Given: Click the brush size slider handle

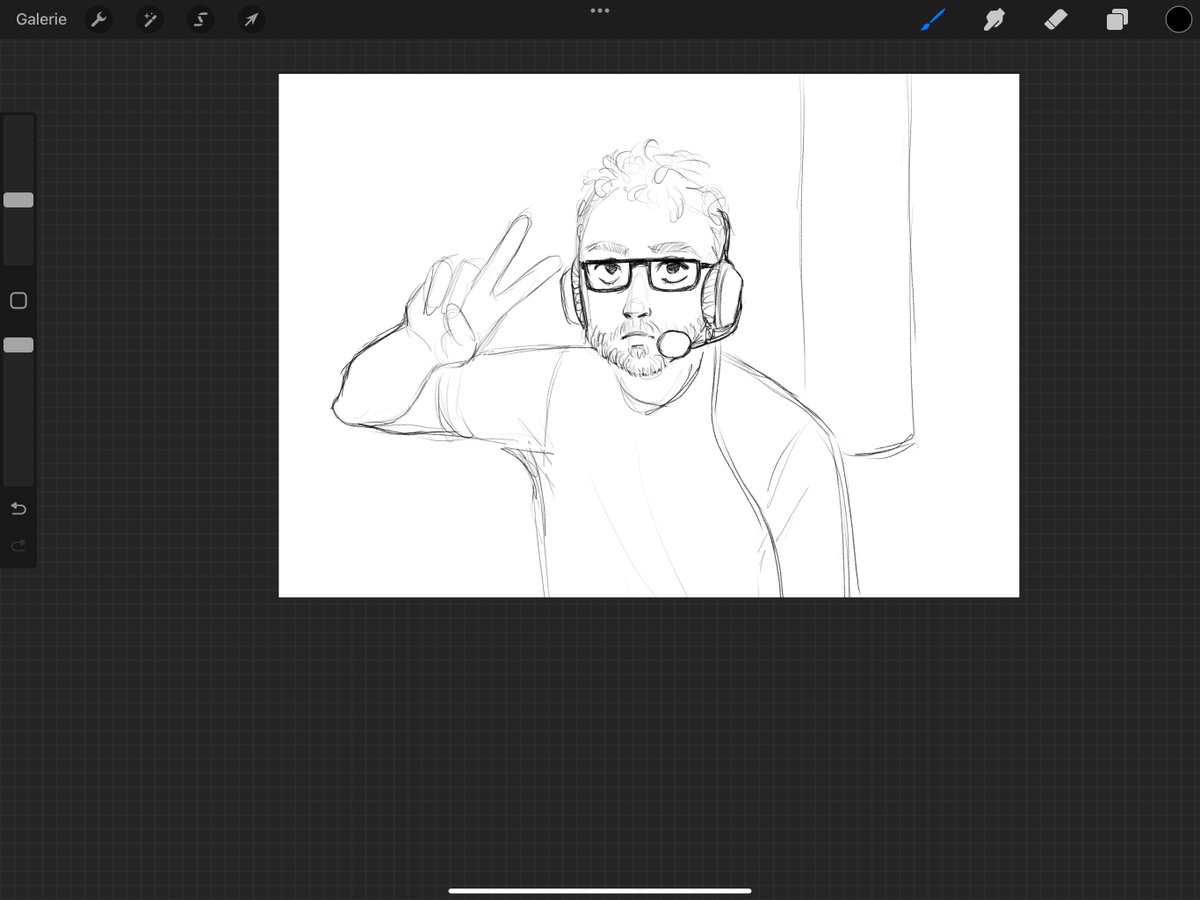Looking at the screenshot, I should pos(18,200).
